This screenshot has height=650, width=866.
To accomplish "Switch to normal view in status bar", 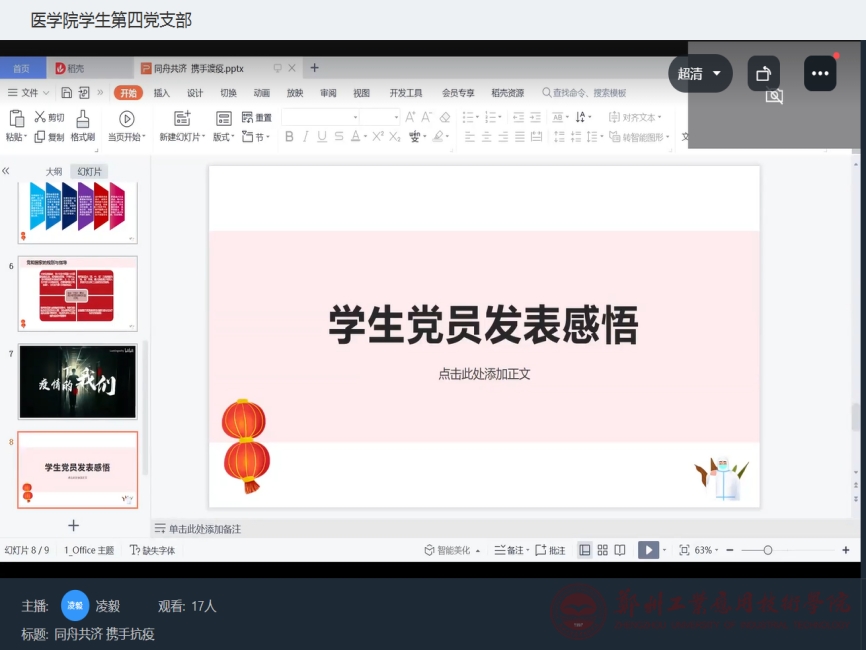I will [x=584, y=550].
